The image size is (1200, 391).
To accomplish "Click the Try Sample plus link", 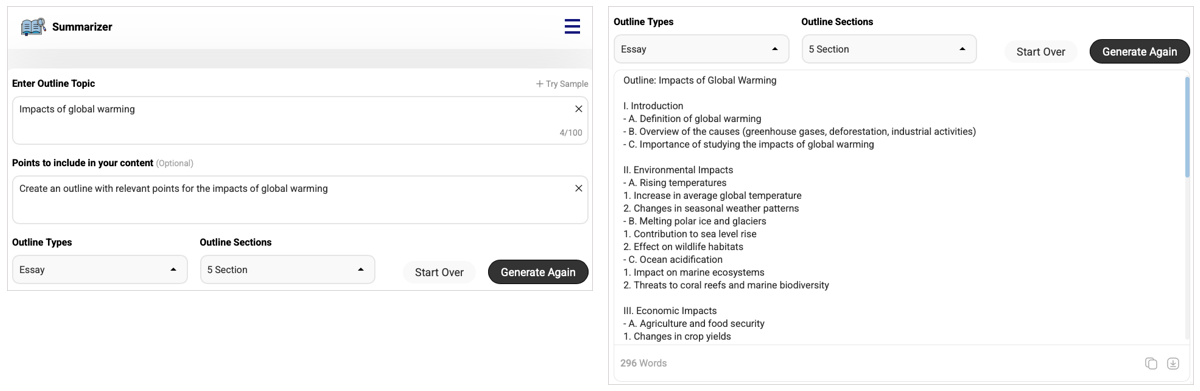I will 562,84.
